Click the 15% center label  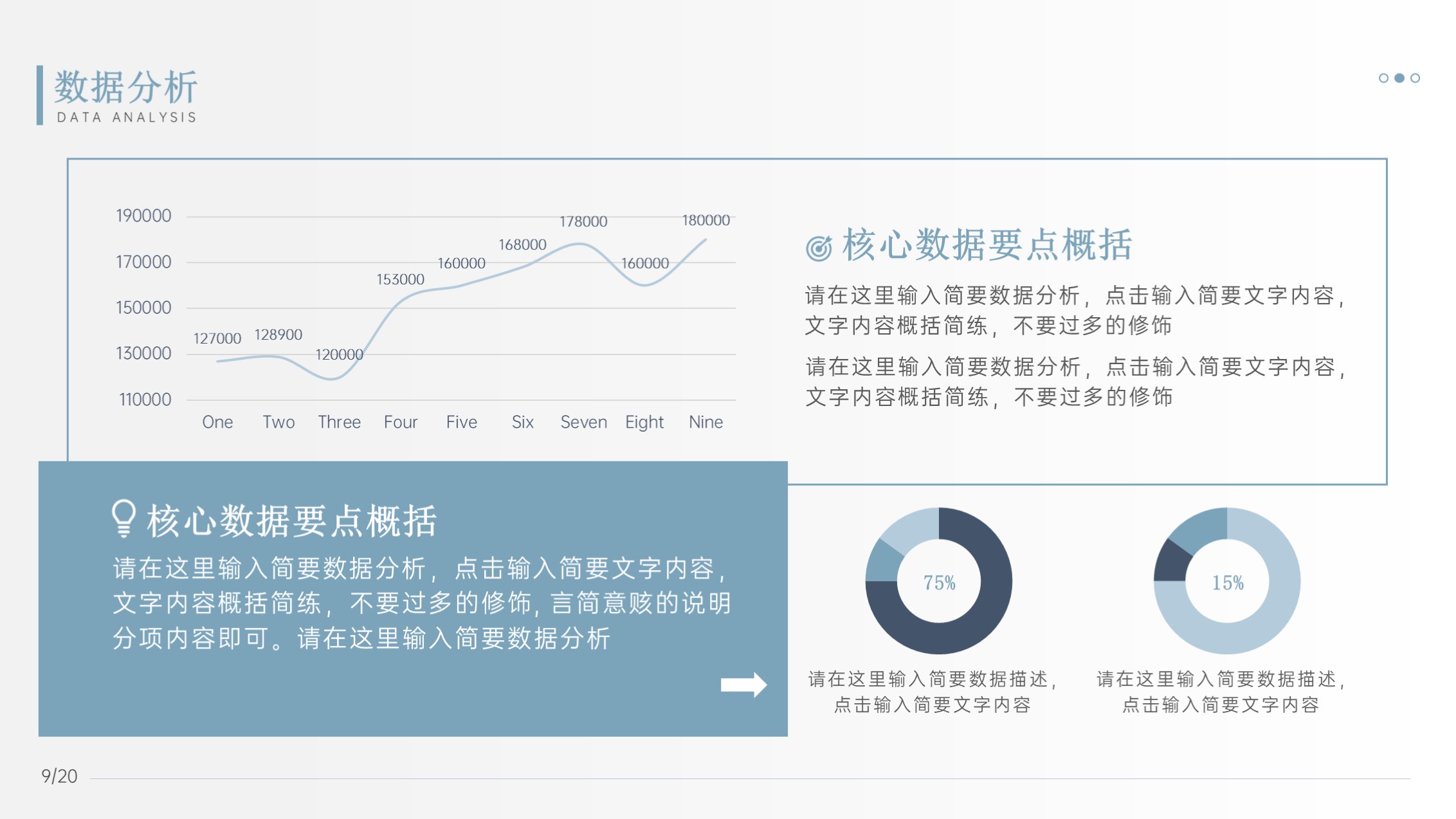1227,583
